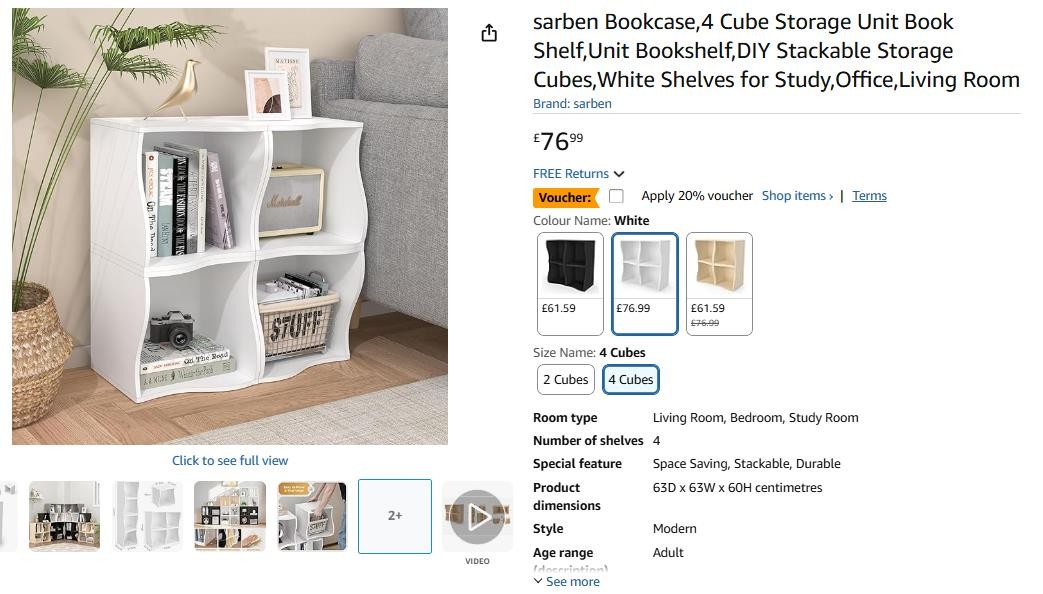View thumbnail showing white shelf dimensions
1043x594 pixels.
click(x=147, y=516)
